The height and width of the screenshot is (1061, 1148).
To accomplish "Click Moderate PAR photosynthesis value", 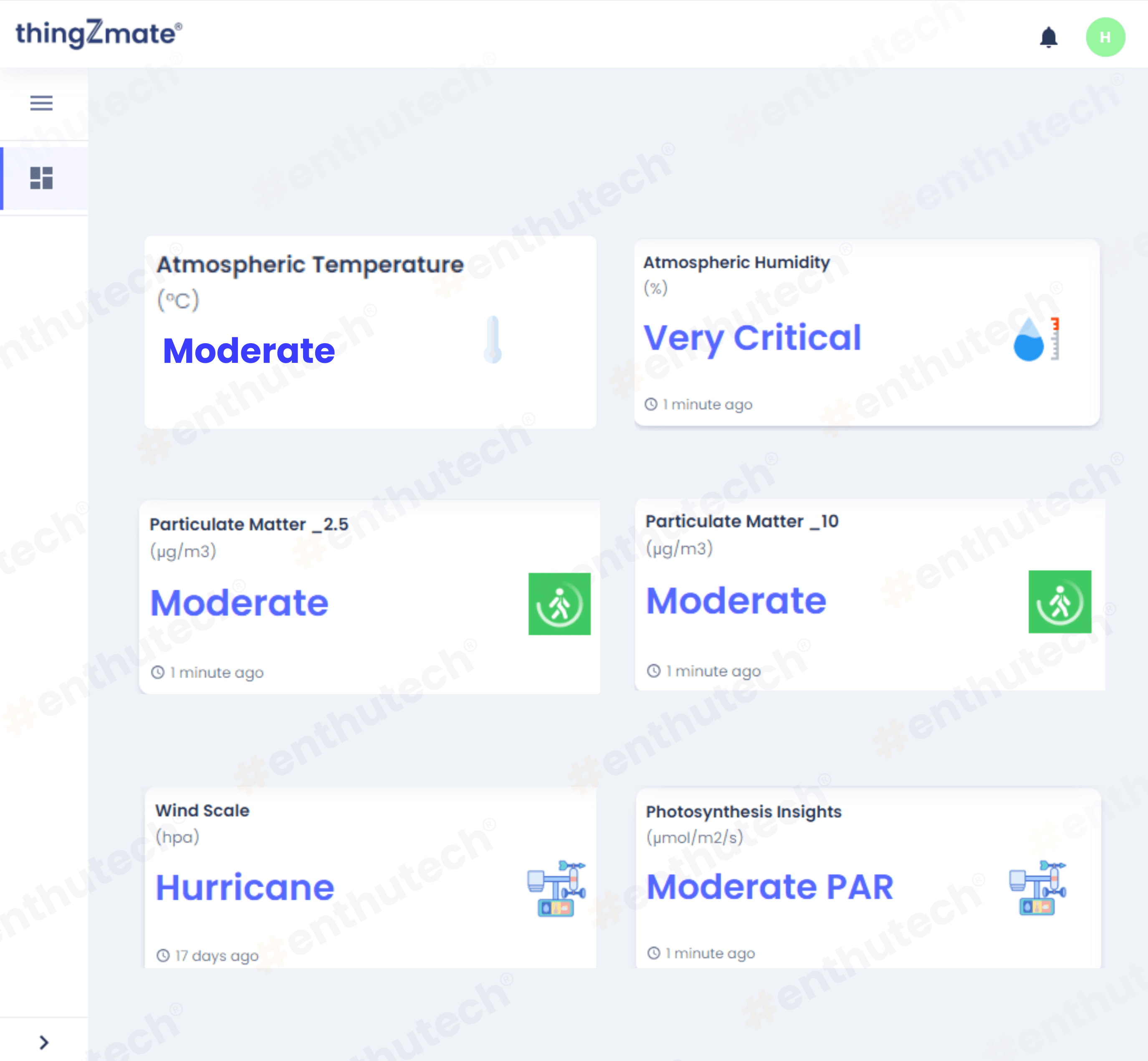I will pos(770,887).
